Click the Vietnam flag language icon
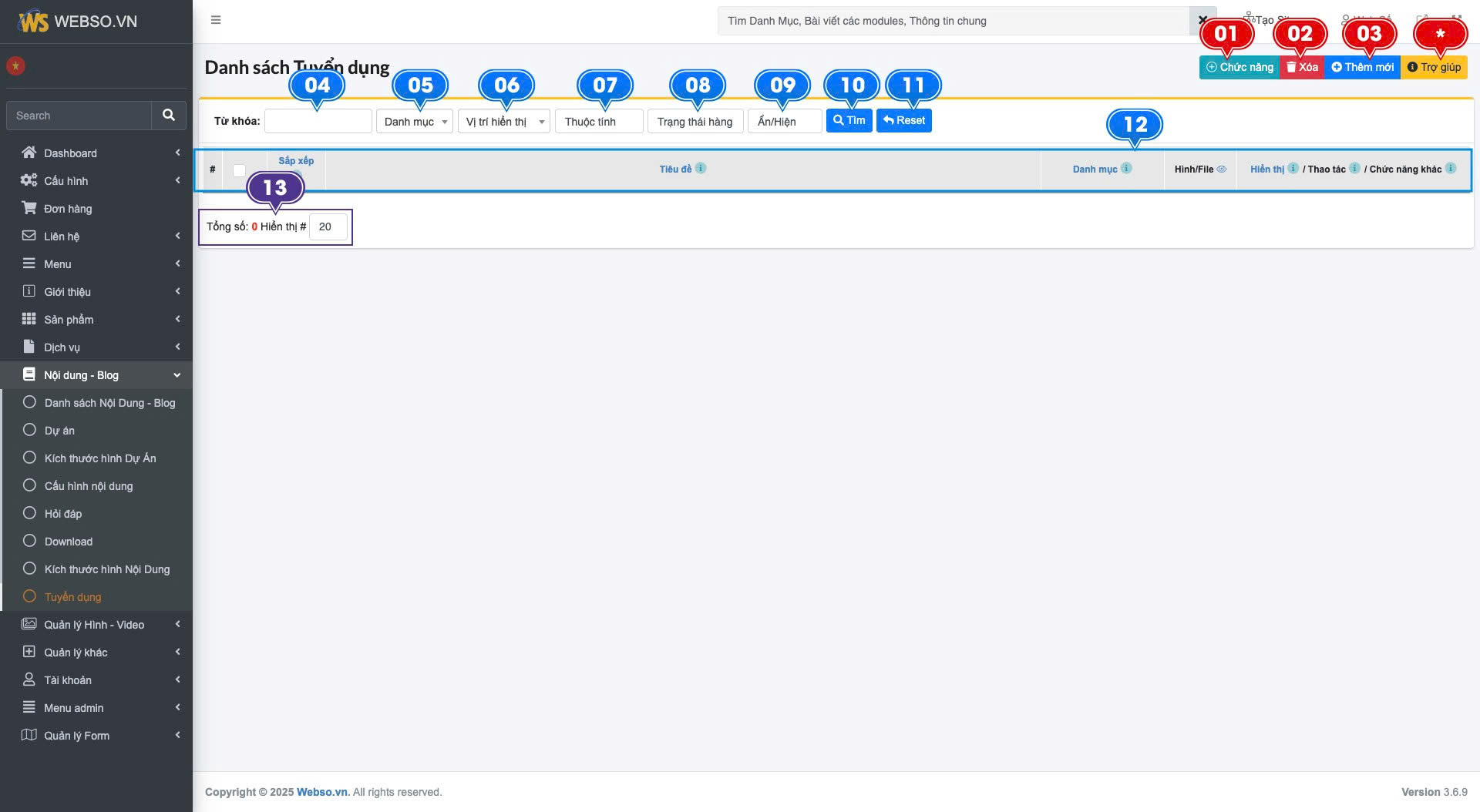1480x812 pixels. pyautogui.click(x=15, y=66)
